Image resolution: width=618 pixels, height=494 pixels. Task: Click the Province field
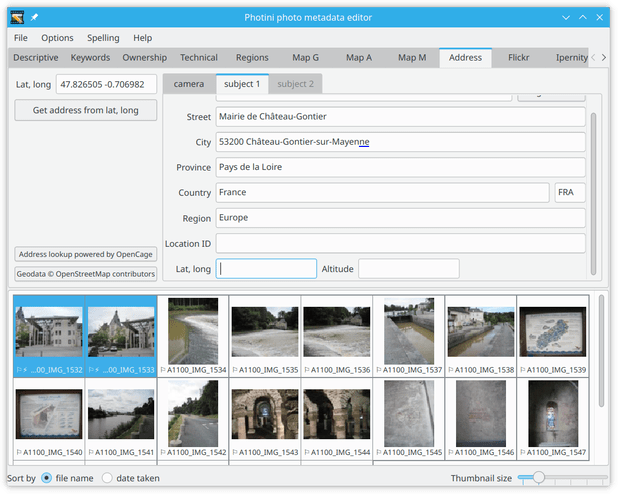[400, 167]
